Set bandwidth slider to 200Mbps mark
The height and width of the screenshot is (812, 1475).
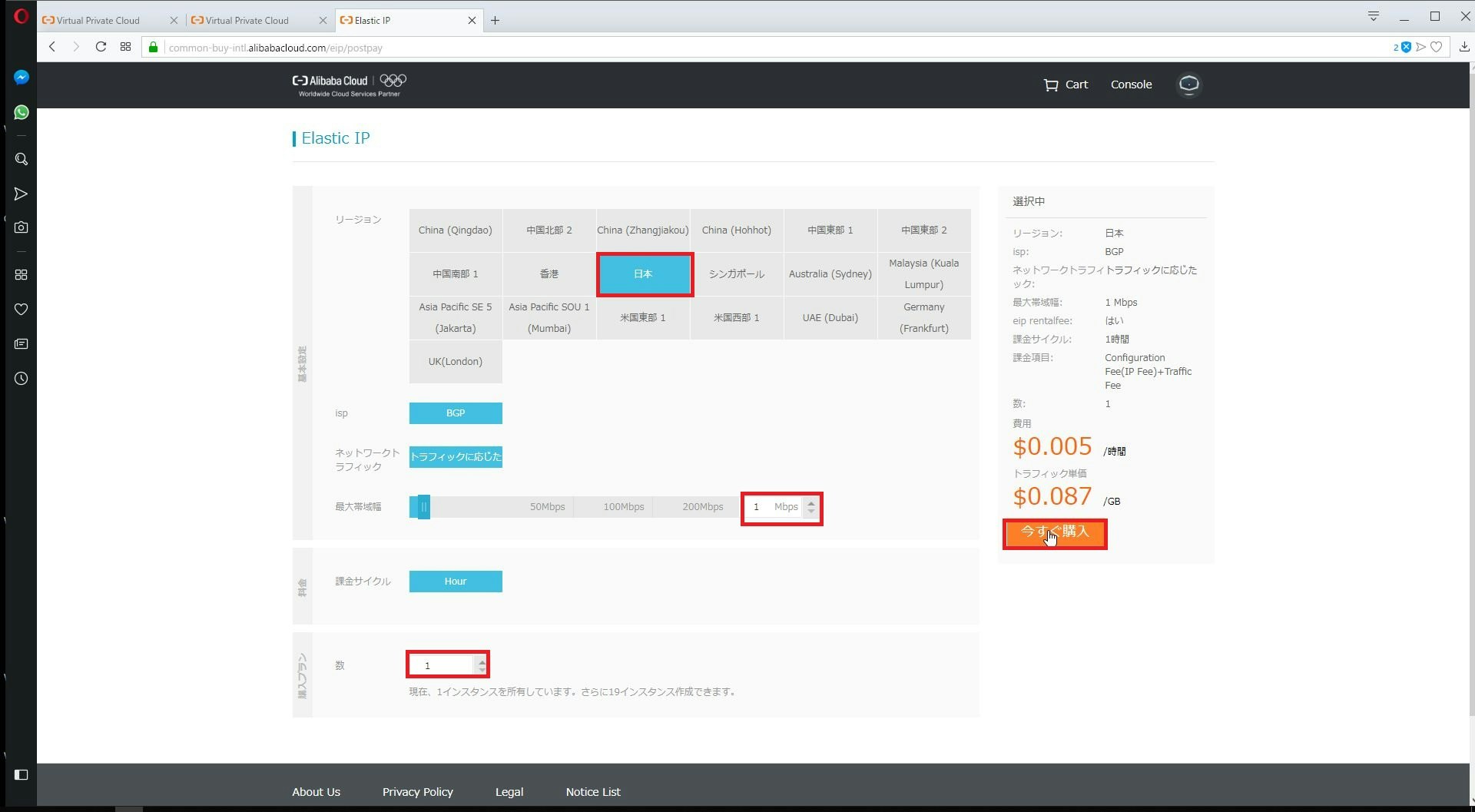[x=702, y=507]
